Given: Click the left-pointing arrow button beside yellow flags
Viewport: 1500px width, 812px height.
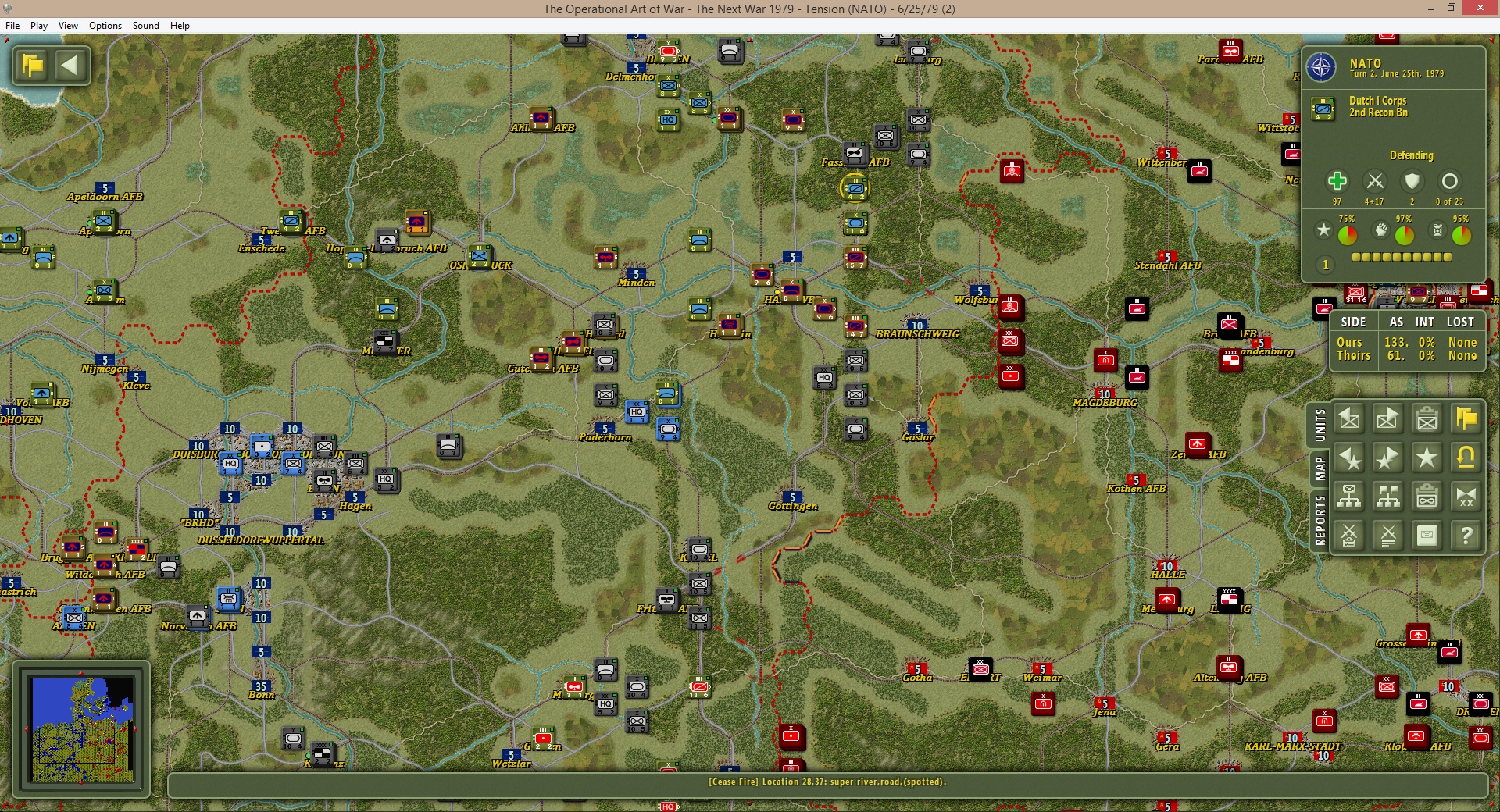Looking at the screenshot, I should [70, 65].
